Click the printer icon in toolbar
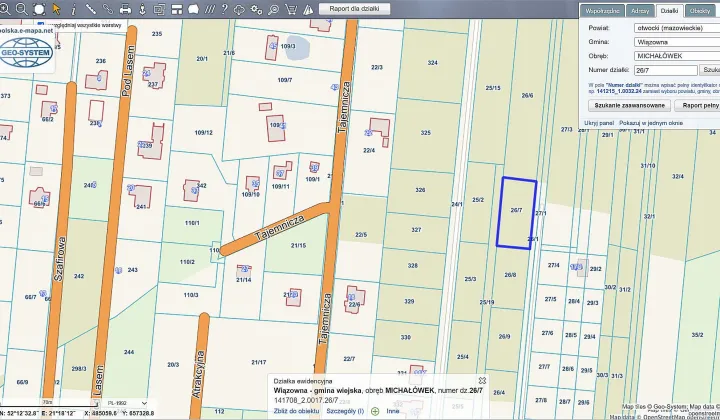 coord(125,9)
